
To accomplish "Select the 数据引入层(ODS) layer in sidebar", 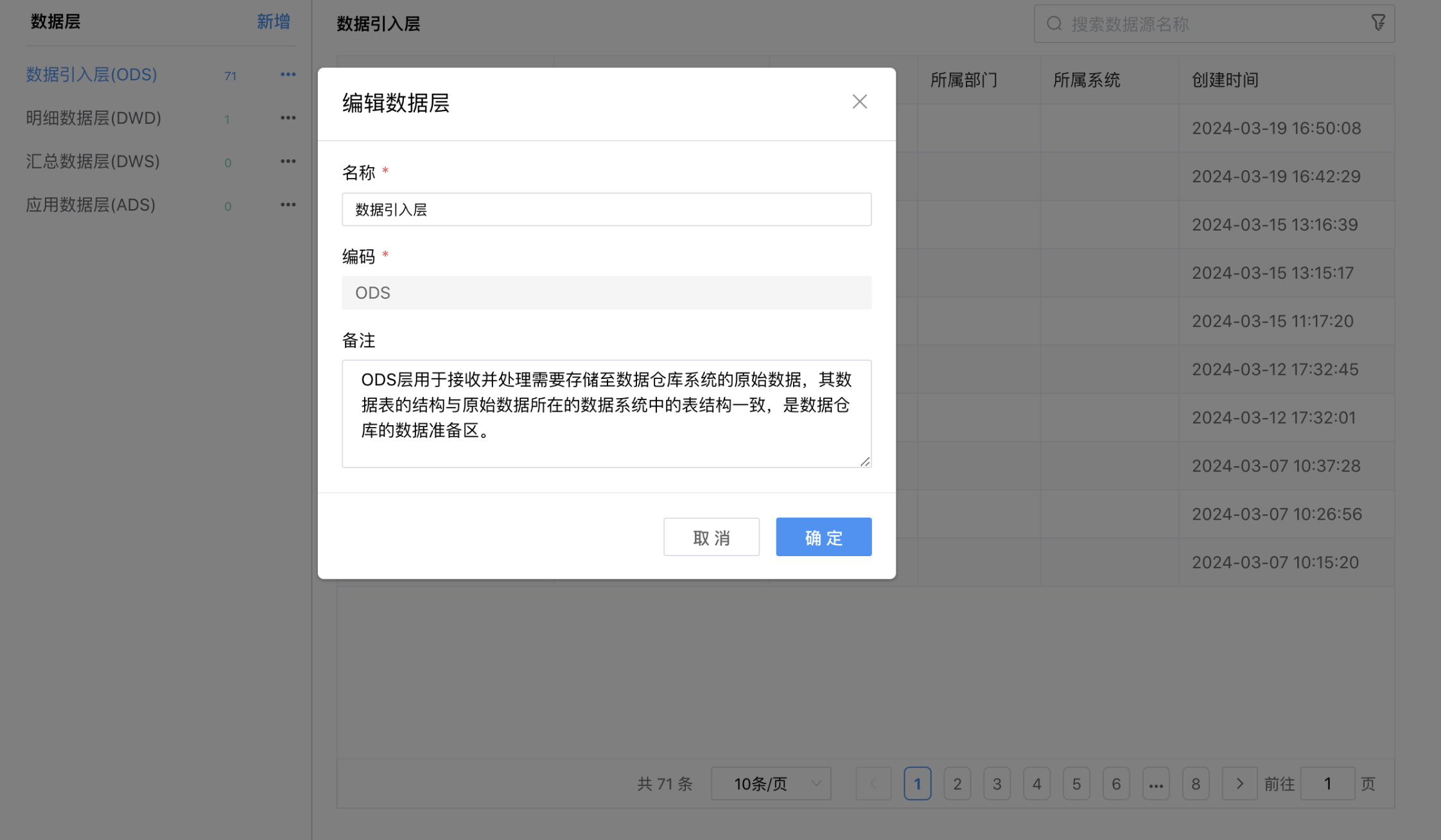I will pyautogui.click(x=91, y=74).
